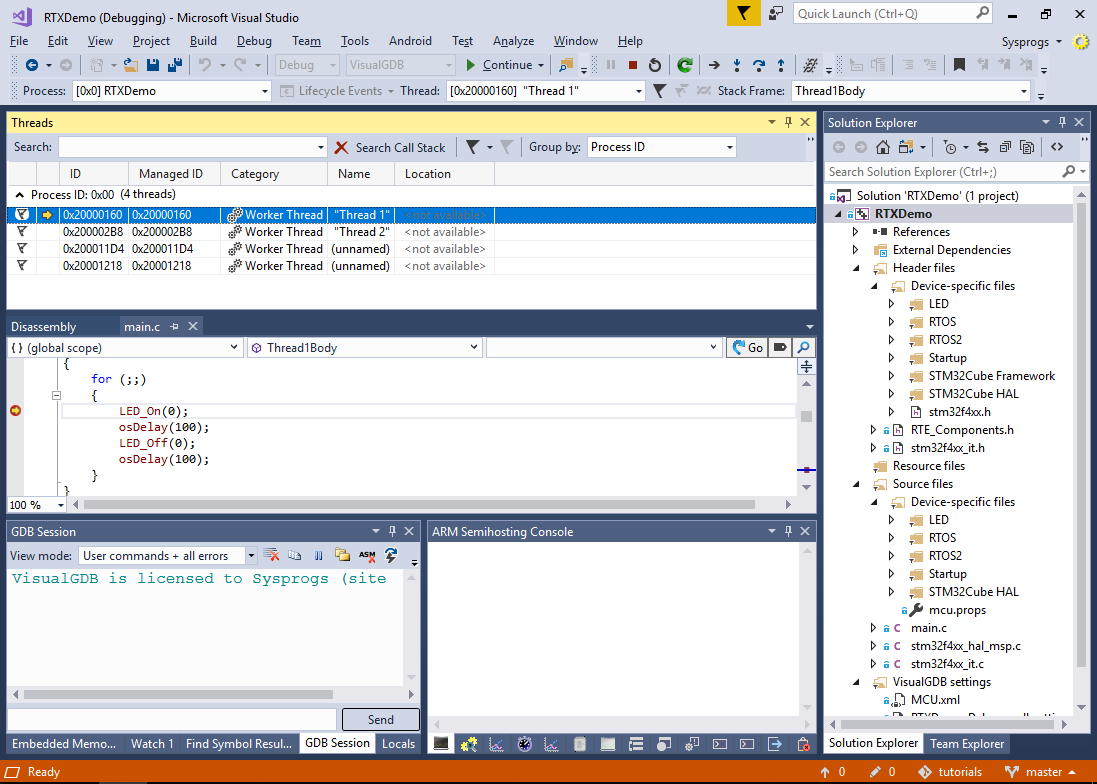Toggle breakpoint on the LED_On(0) line
This screenshot has width=1097, height=784.
15,411
